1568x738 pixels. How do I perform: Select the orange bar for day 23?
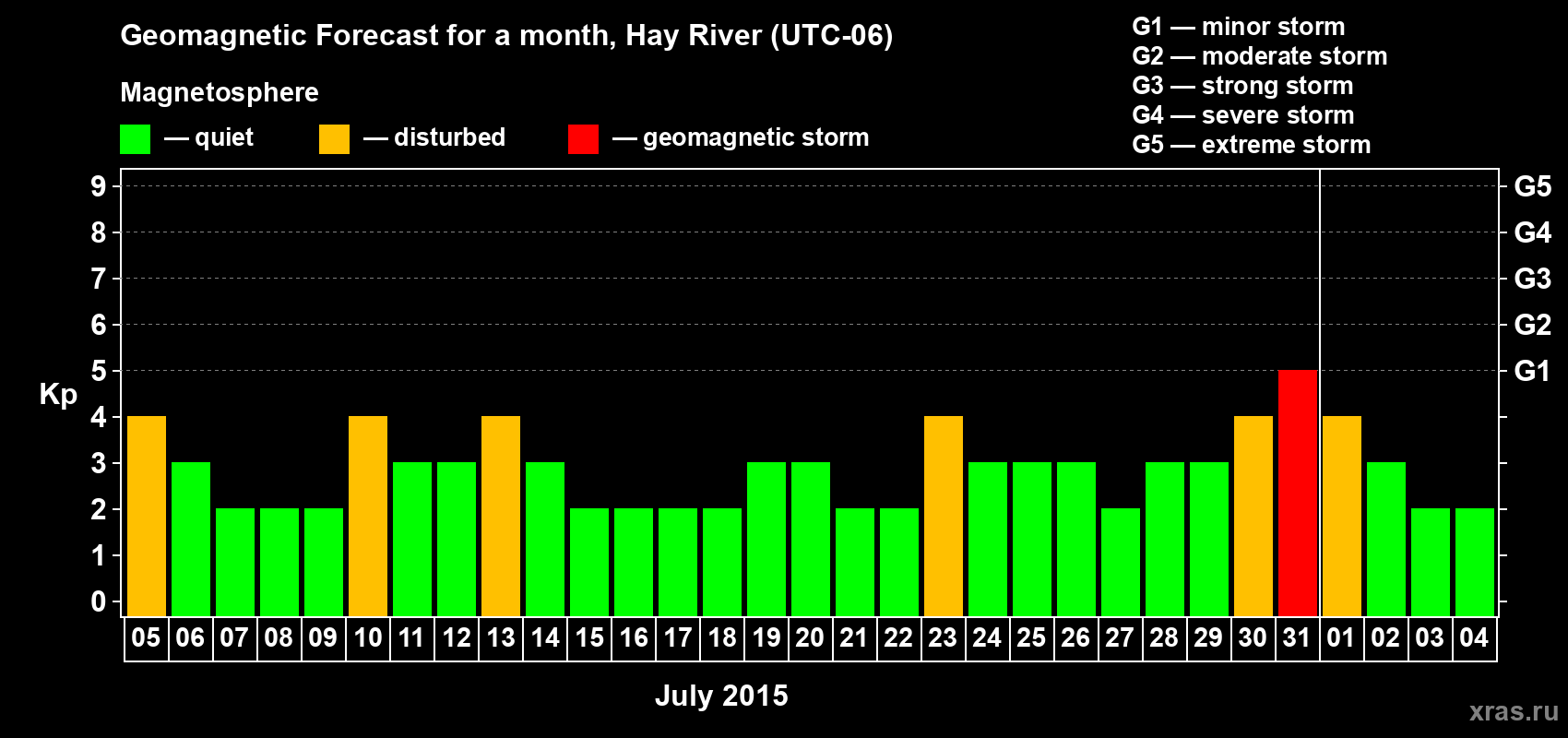click(944, 517)
